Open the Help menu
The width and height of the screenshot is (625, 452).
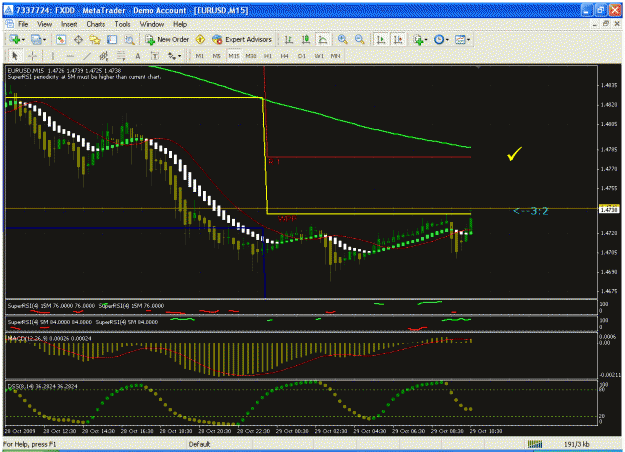(x=180, y=24)
